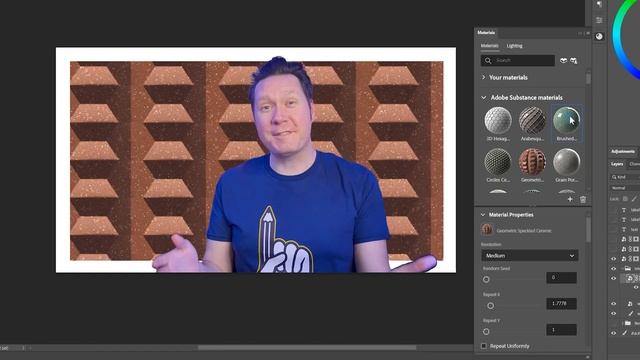Screen dimensions: 640x360
Task: Toggle visibility eye of bottom-most layer
Action: tap(613, 333)
